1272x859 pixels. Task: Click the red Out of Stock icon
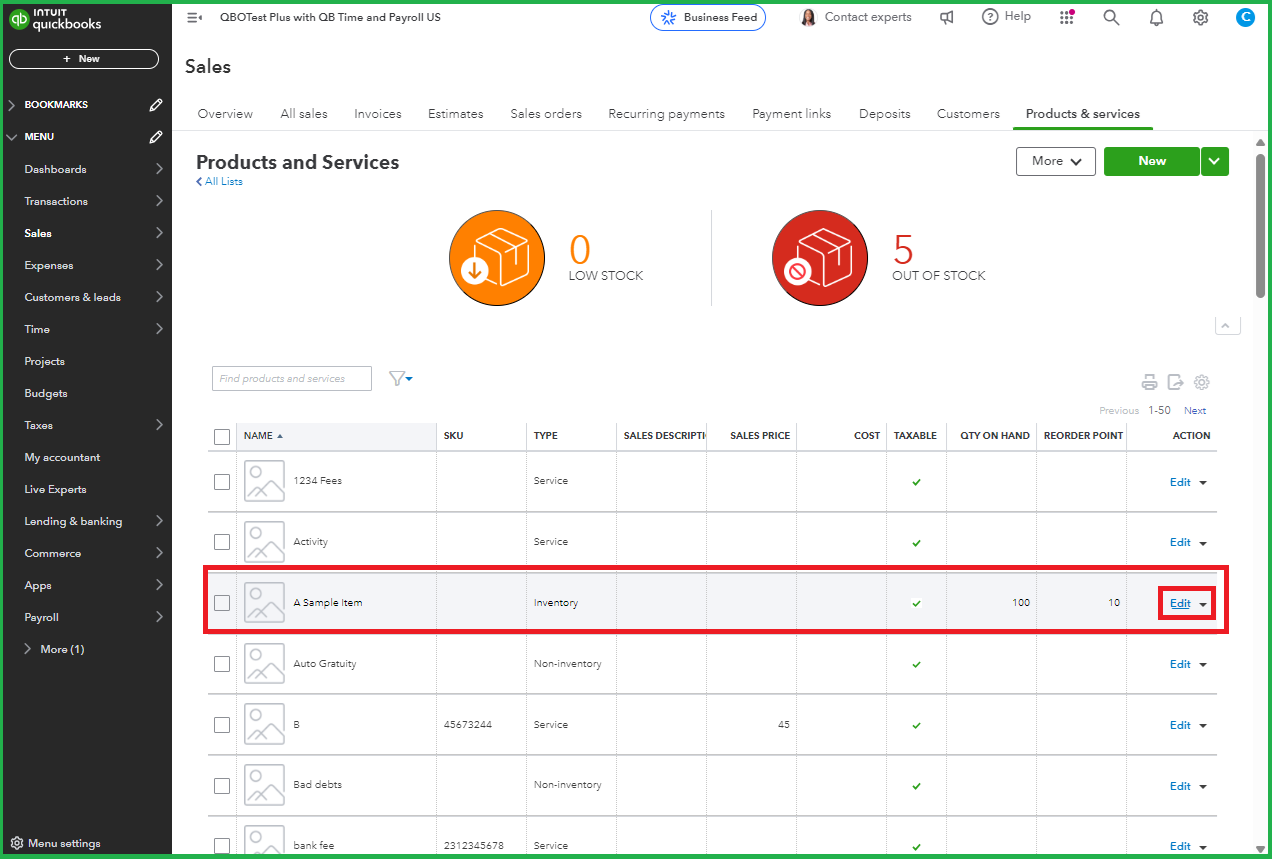pos(819,258)
